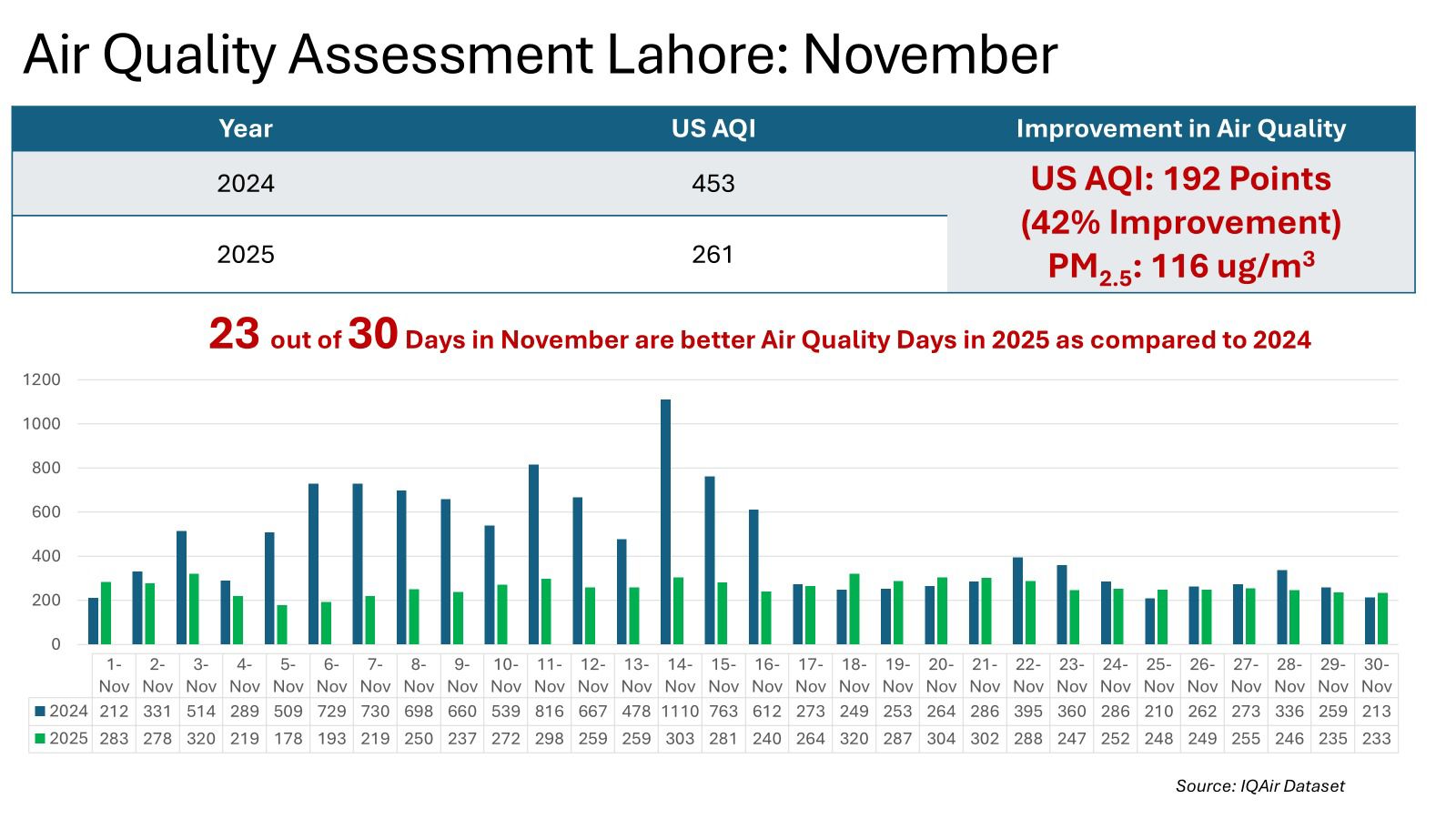Click the 2025 green legend swatch
The height and width of the screenshot is (819, 1456).
click(x=39, y=739)
